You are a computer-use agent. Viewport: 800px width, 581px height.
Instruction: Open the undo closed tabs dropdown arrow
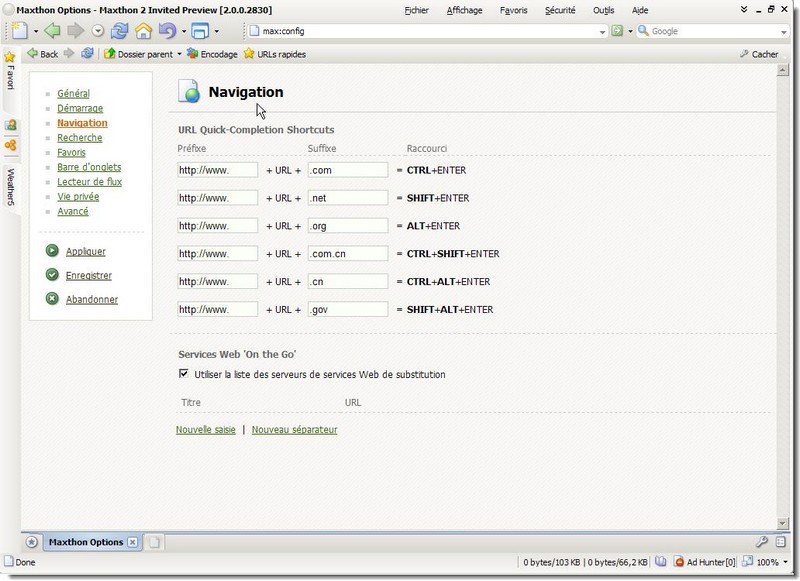[184, 32]
